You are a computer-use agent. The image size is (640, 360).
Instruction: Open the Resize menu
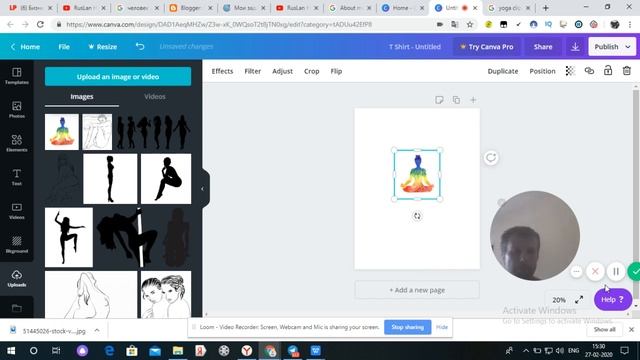pos(102,47)
